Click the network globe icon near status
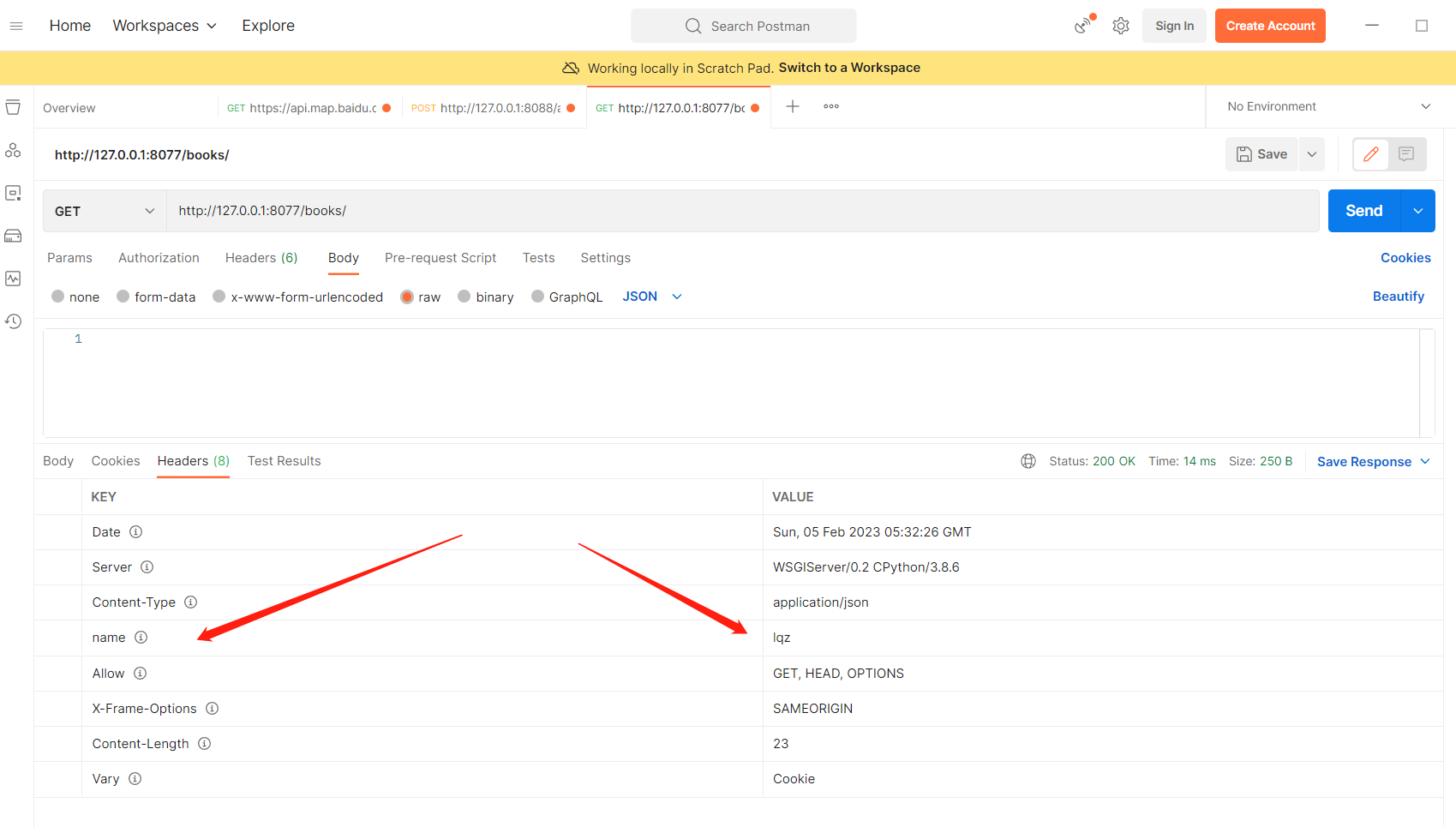Screen dimensions: 1456x827 click(x=1028, y=461)
